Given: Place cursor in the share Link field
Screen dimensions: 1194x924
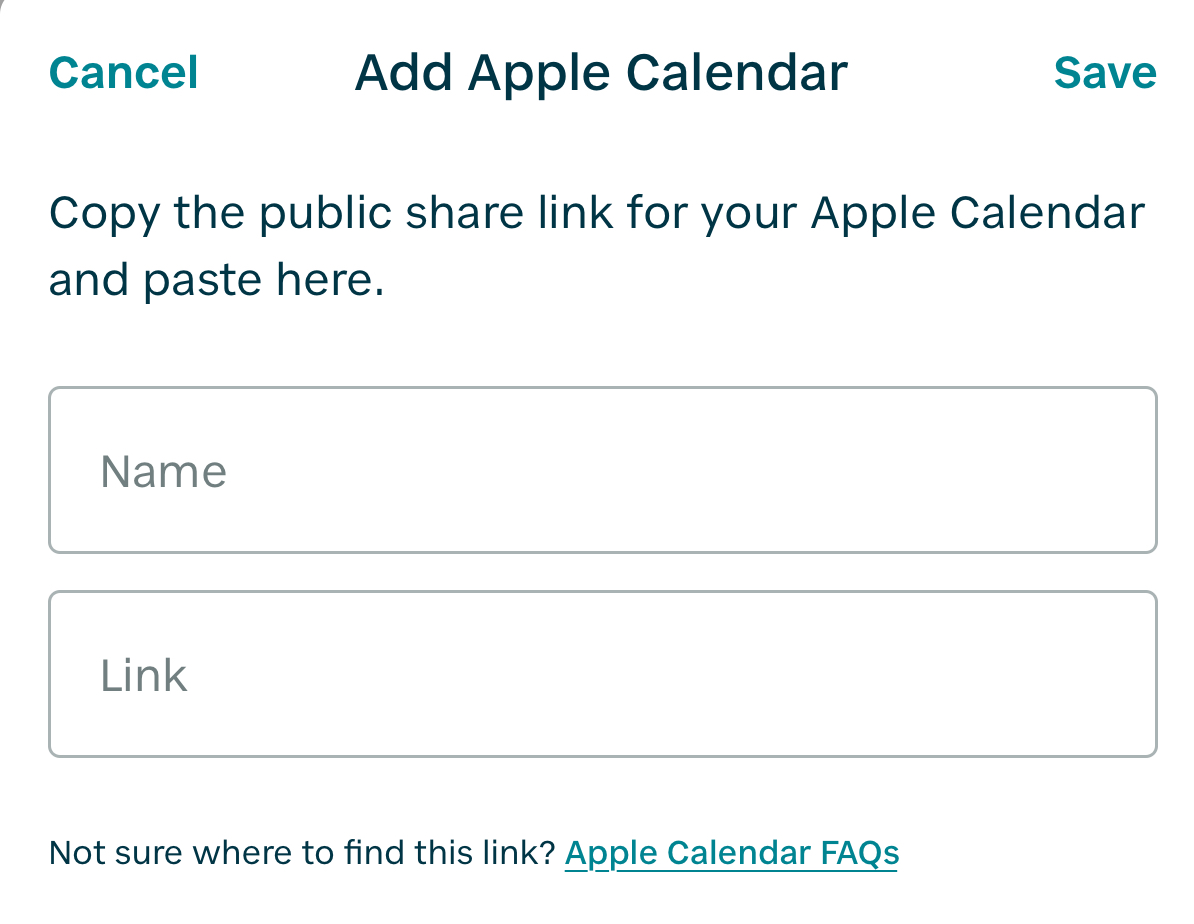Looking at the screenshot, I should 602,674.
